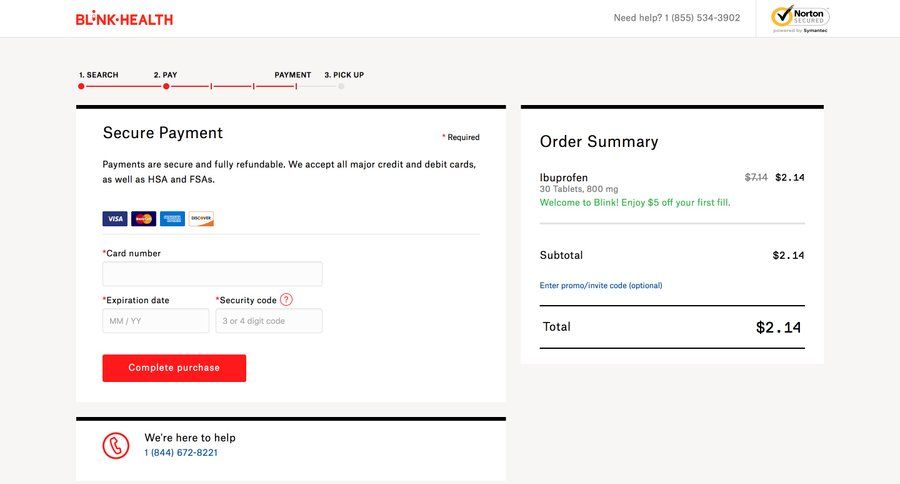This screenshot has width=900, height=484.
Task: Open the security code help question mark
Action: pos(286,300)
